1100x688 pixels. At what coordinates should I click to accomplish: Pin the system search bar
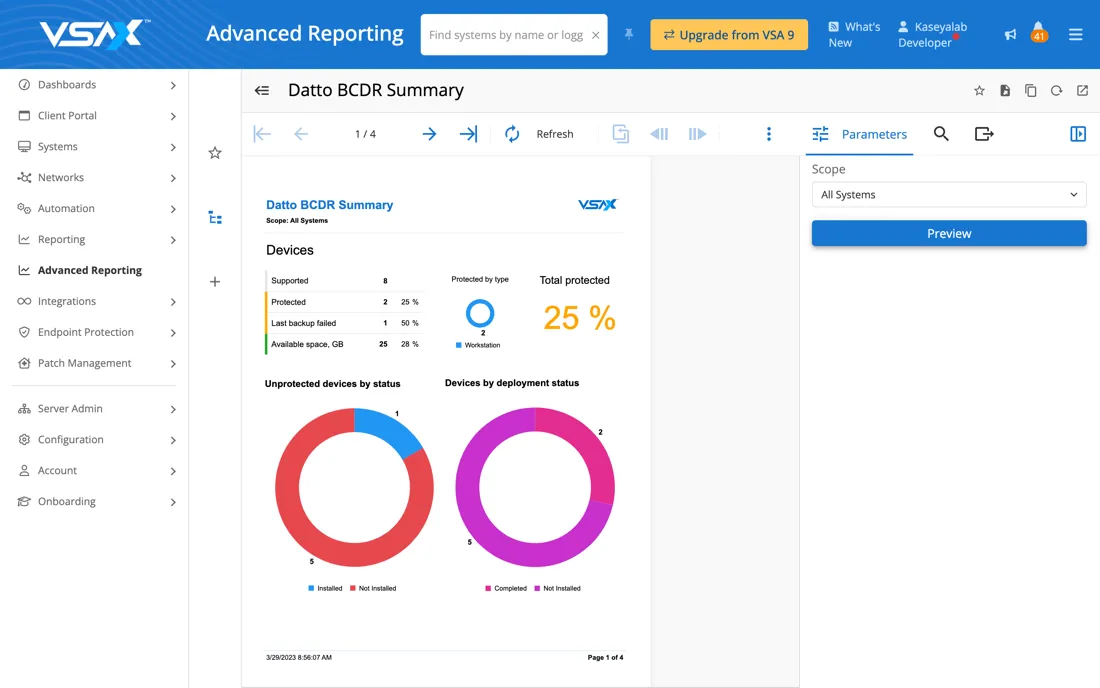tap(629, 35)
